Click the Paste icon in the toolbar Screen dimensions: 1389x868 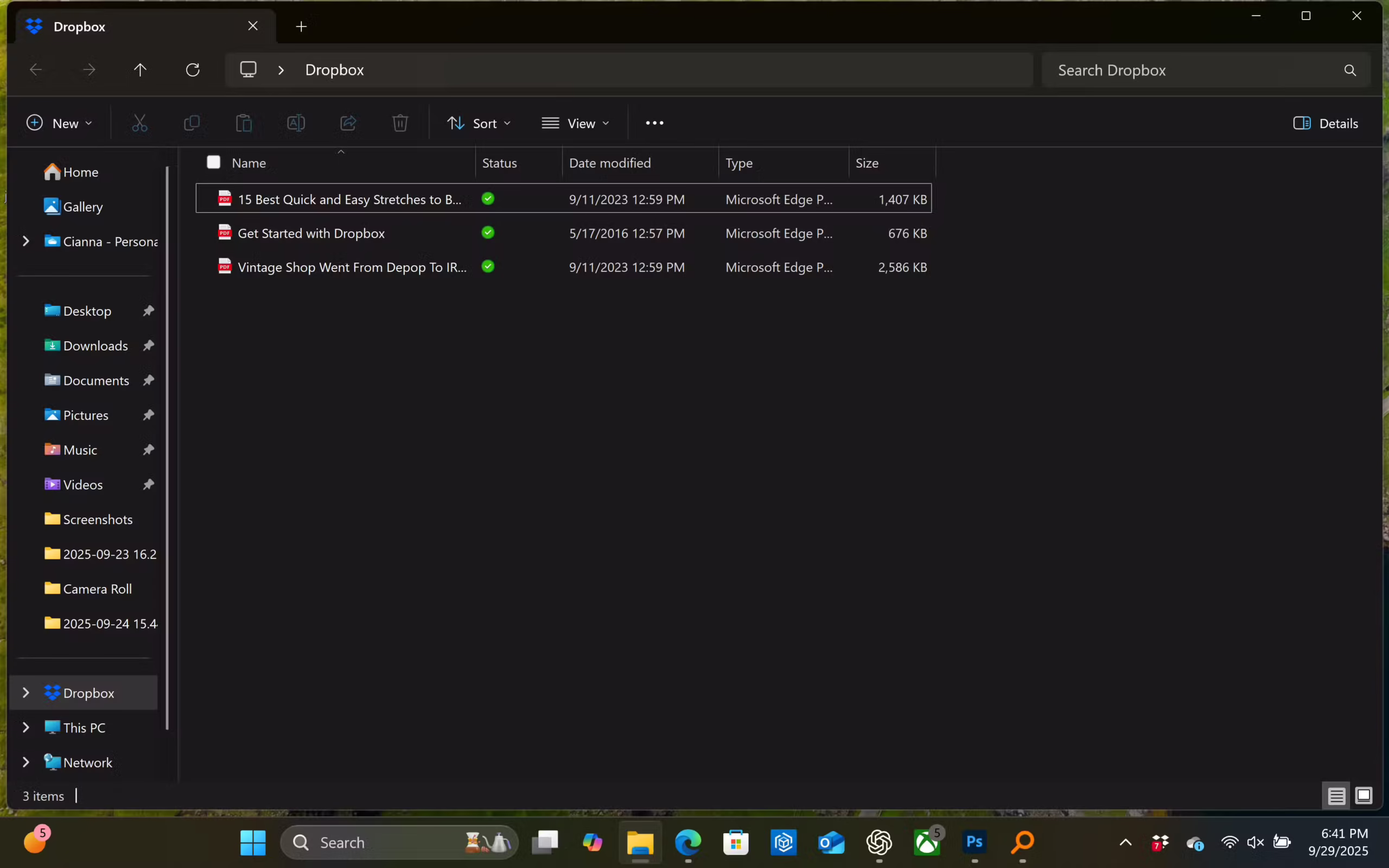tap(244, 123)
